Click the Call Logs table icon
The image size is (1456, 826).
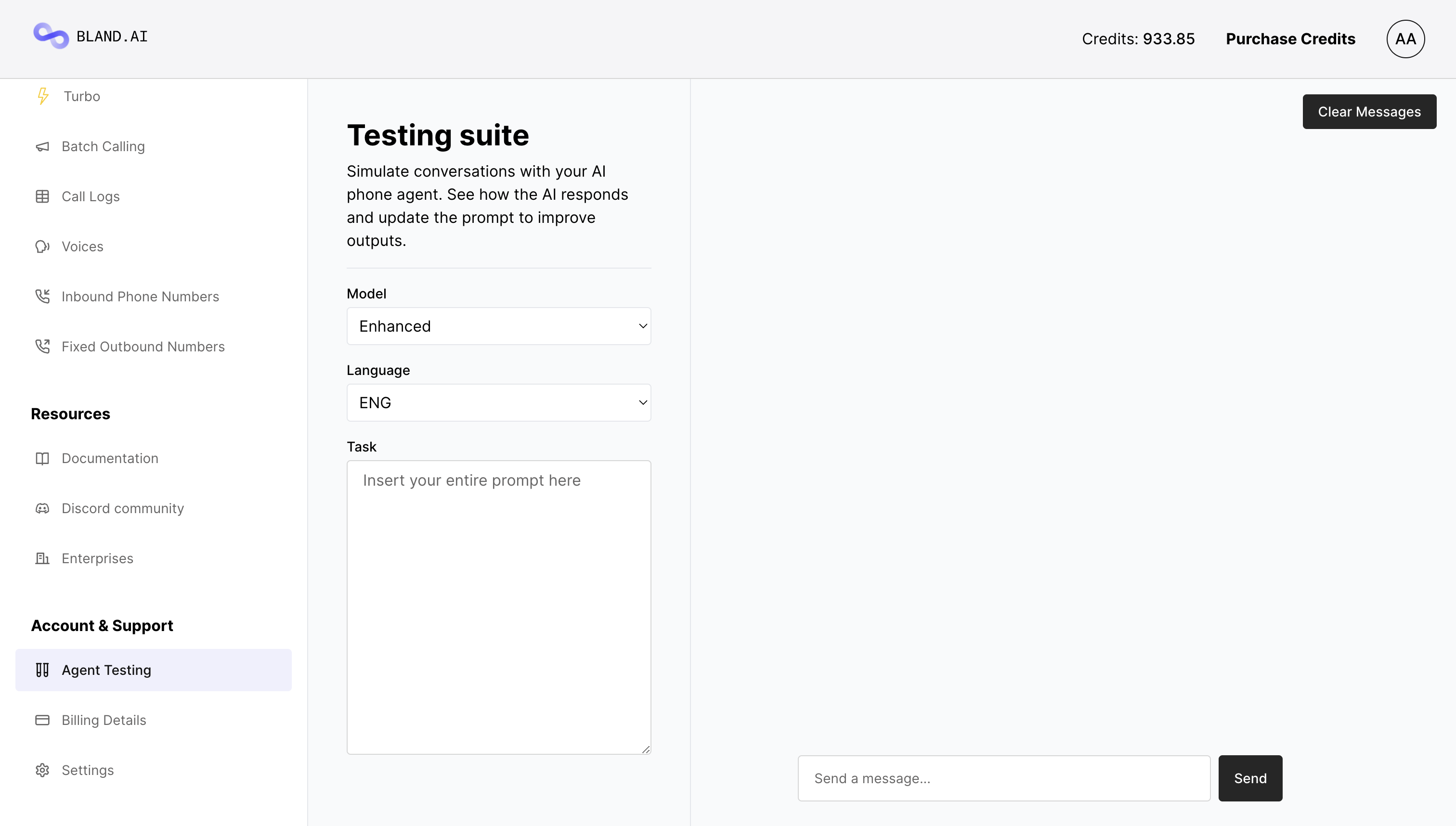42,196
